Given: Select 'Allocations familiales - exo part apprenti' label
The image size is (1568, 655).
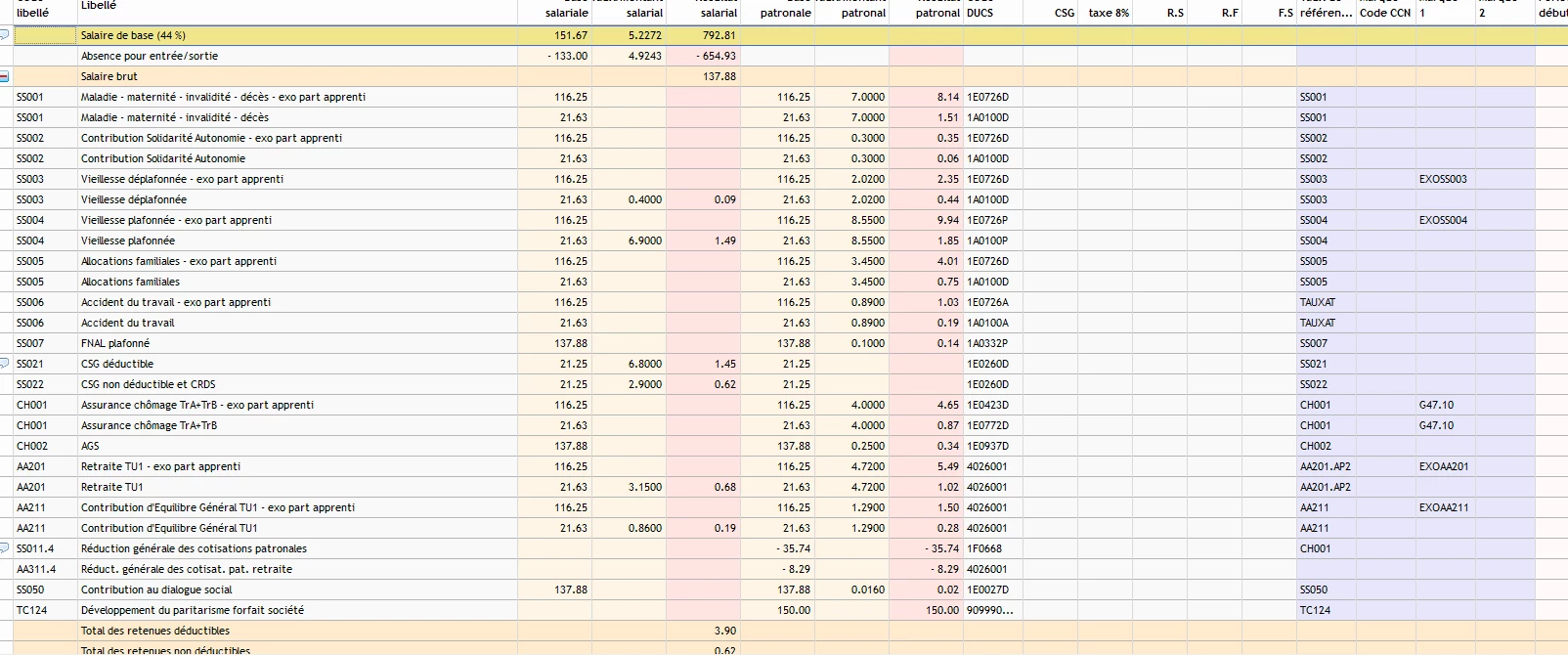Looking at the screenshot, I should 179,261.
